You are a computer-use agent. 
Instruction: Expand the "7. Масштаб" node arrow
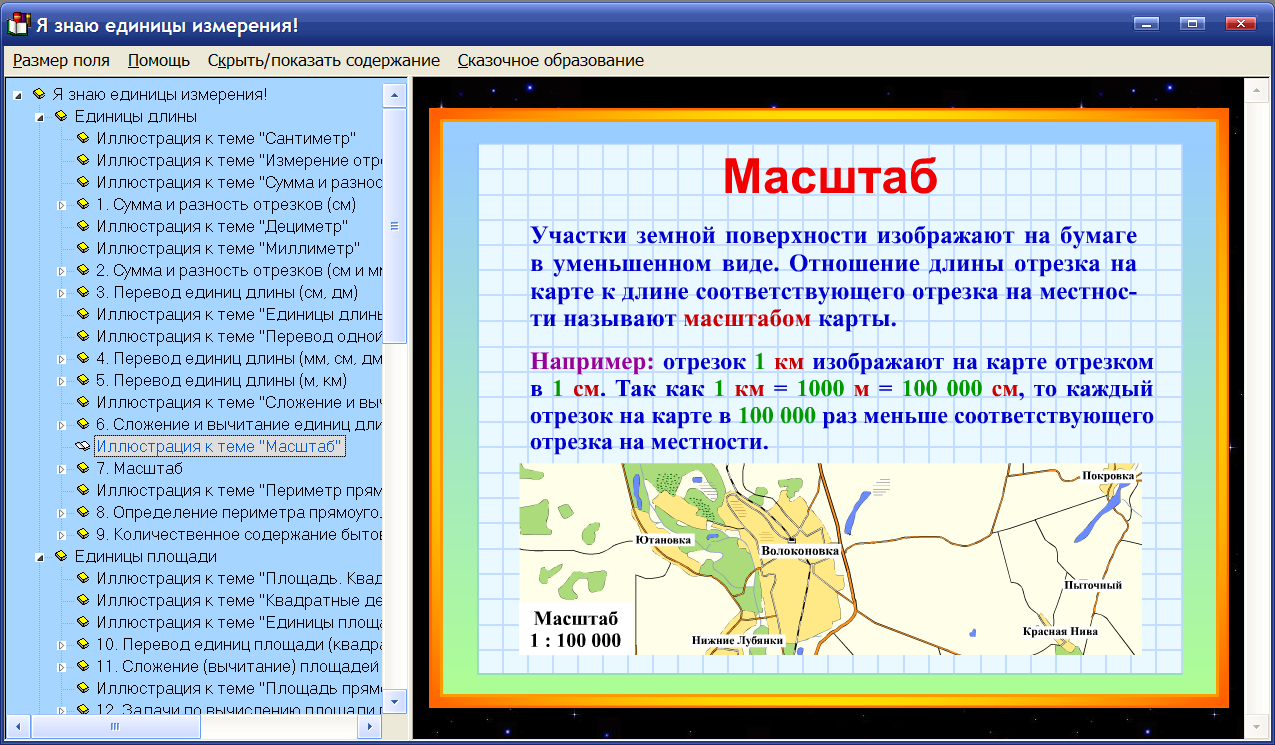coord(61,469)
